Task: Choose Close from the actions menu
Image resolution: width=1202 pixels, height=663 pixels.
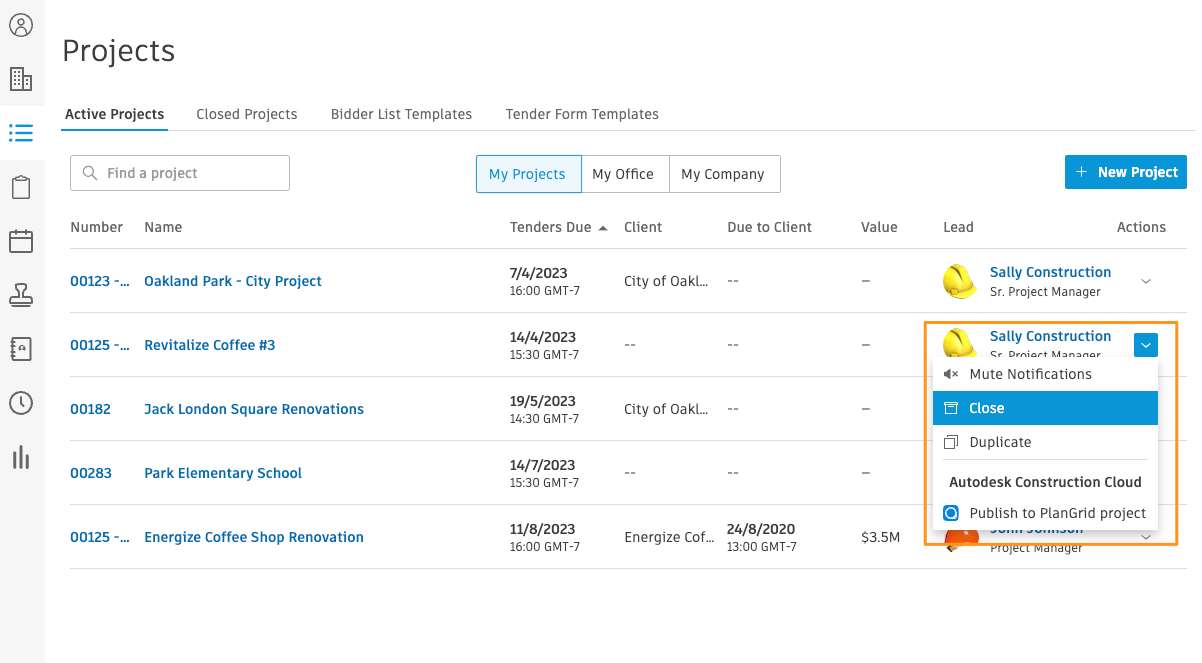Action: point(1045,408)
